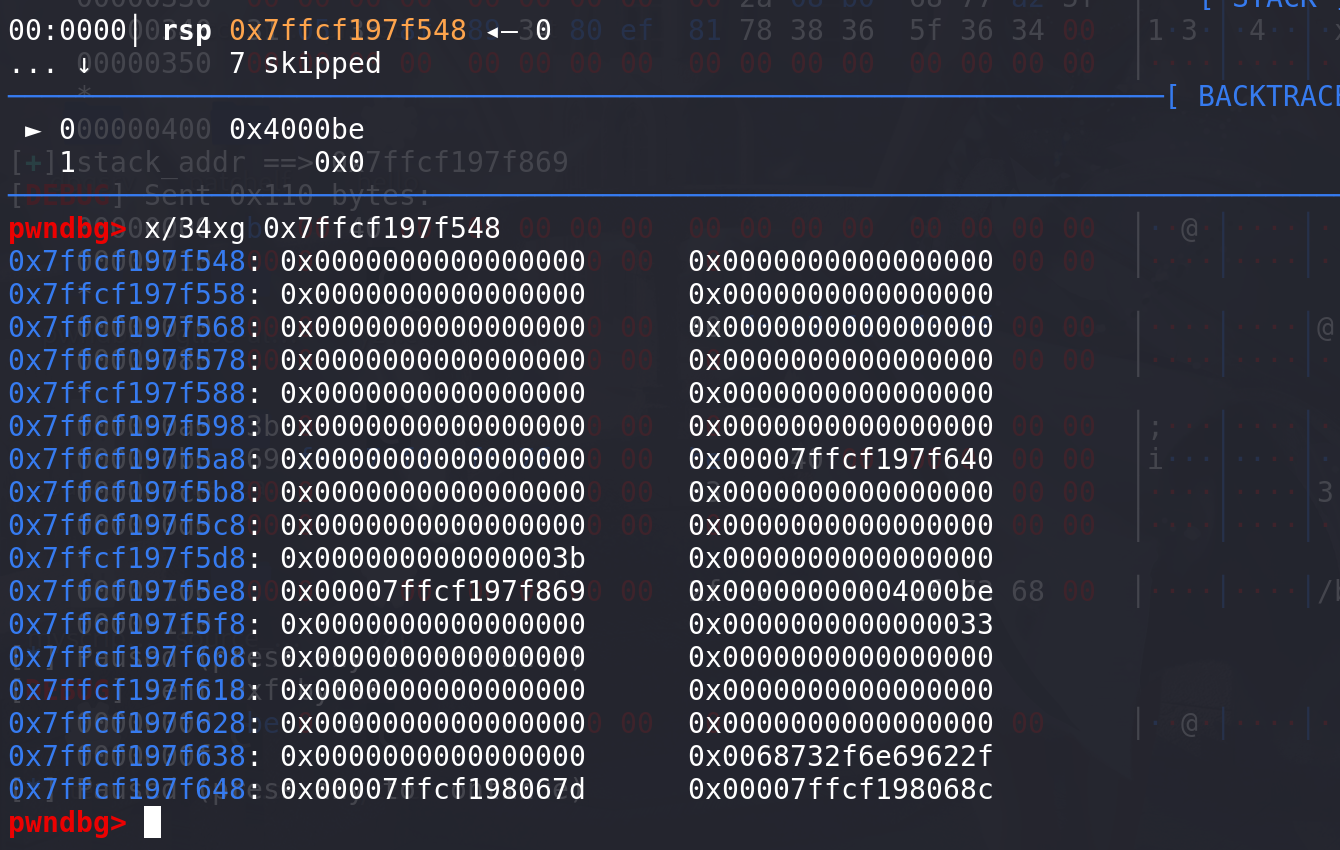Click row address label 0x7ffcf197f548:
Viewport: 1340px width, 850px height.
coord(135,262)
